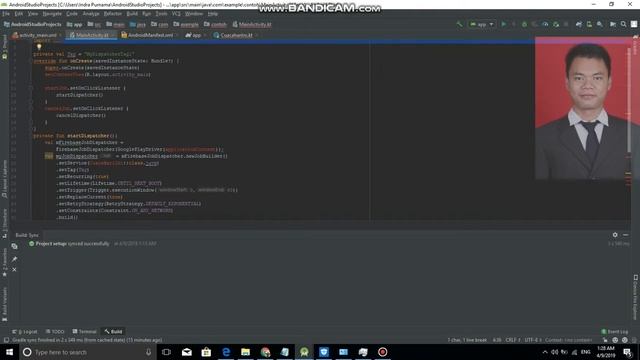Switch to the MainActivity.kt editor tab
Image resolution: width=640 pixels, height=360 pixels.
[x=91, y=36]
